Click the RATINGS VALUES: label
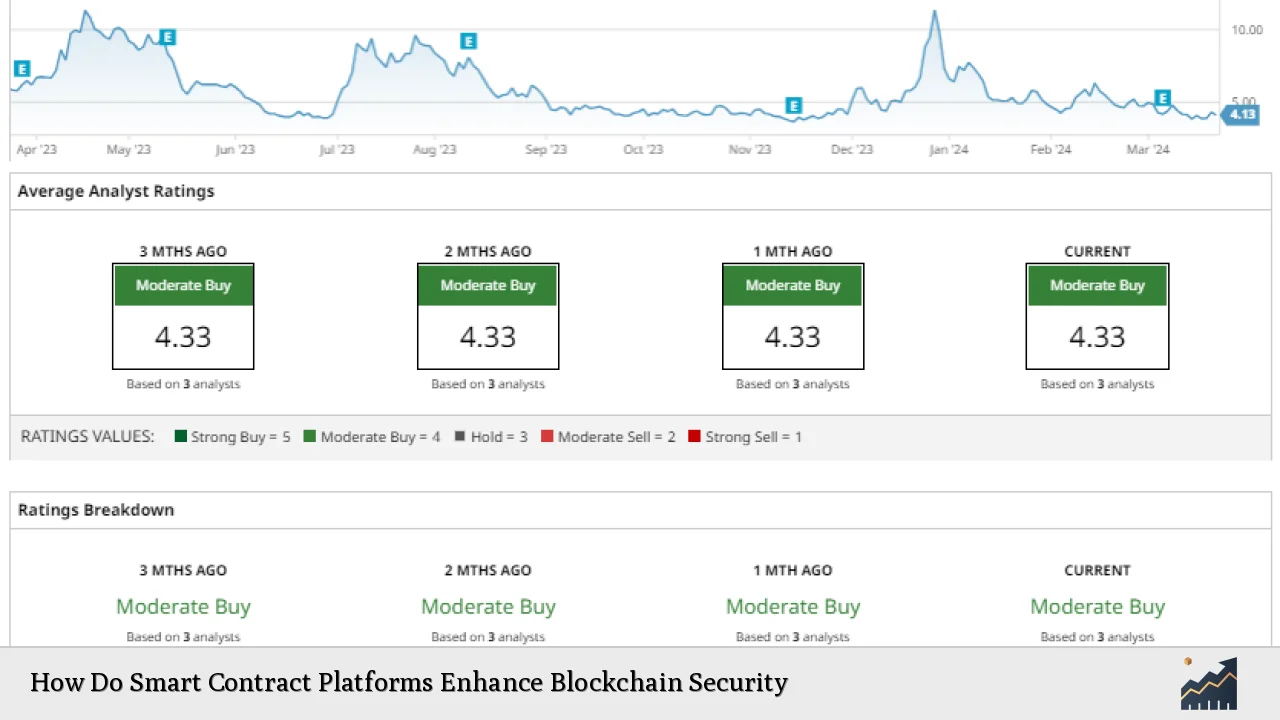This screenshot has width=1280, height=720. (88, 437)
